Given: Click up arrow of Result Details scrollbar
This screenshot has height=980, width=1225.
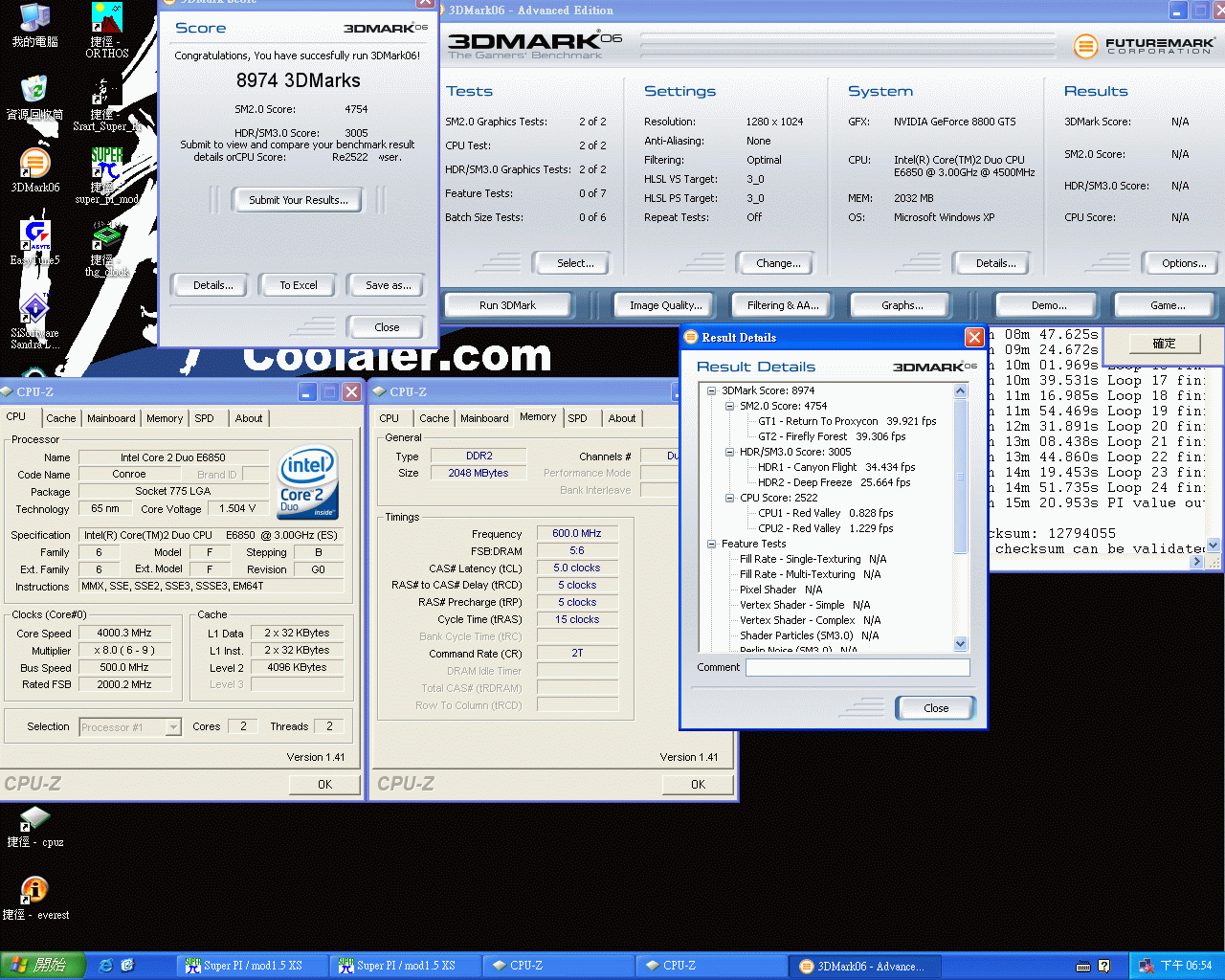Looking at the screenshot, I should (961, 390).
